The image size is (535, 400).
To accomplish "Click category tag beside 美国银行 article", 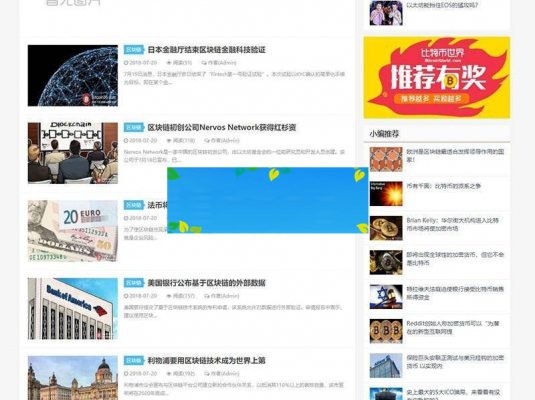I will (x=134, y=283).
